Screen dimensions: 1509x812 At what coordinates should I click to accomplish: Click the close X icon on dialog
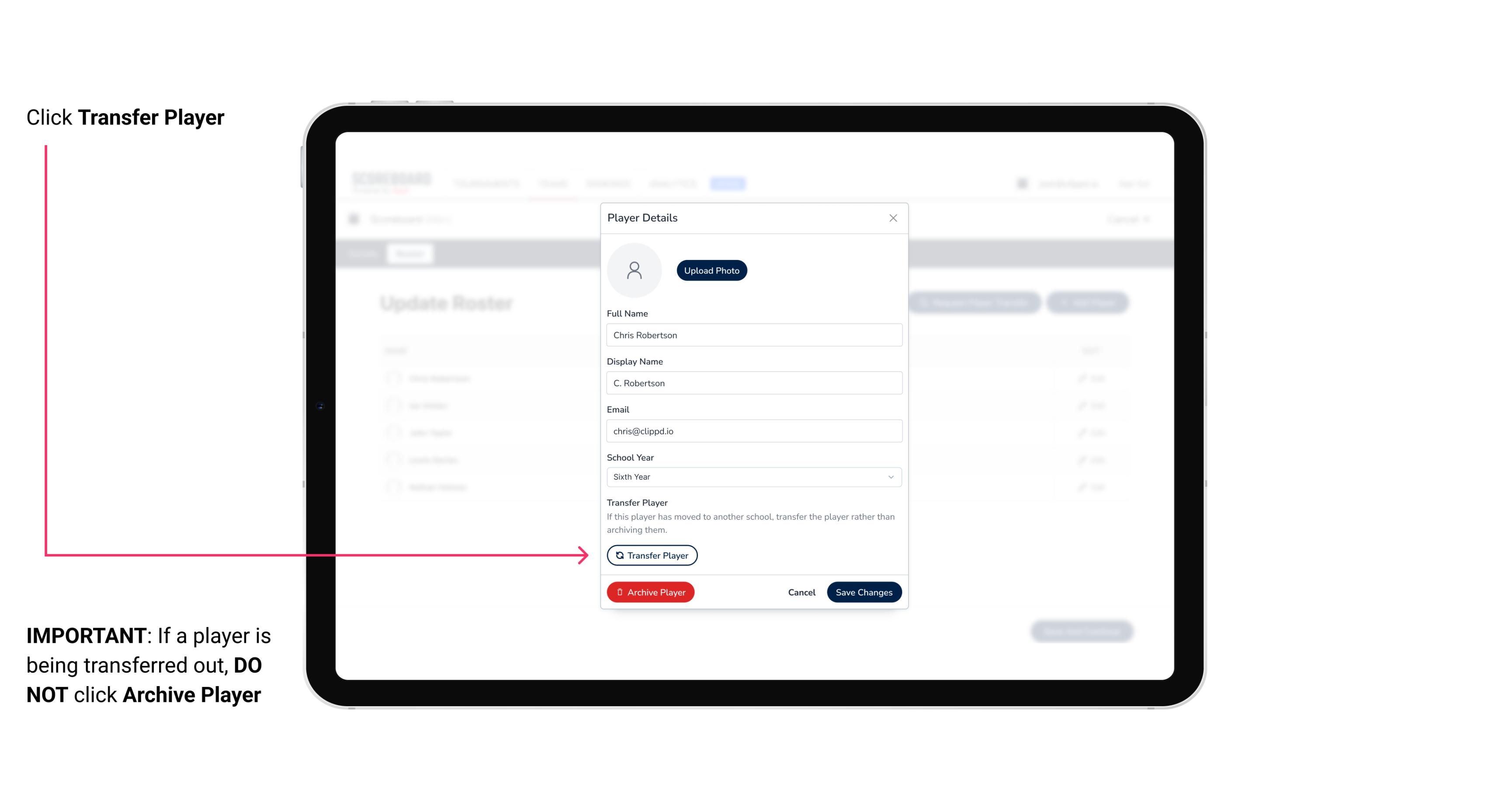point(893,218)
